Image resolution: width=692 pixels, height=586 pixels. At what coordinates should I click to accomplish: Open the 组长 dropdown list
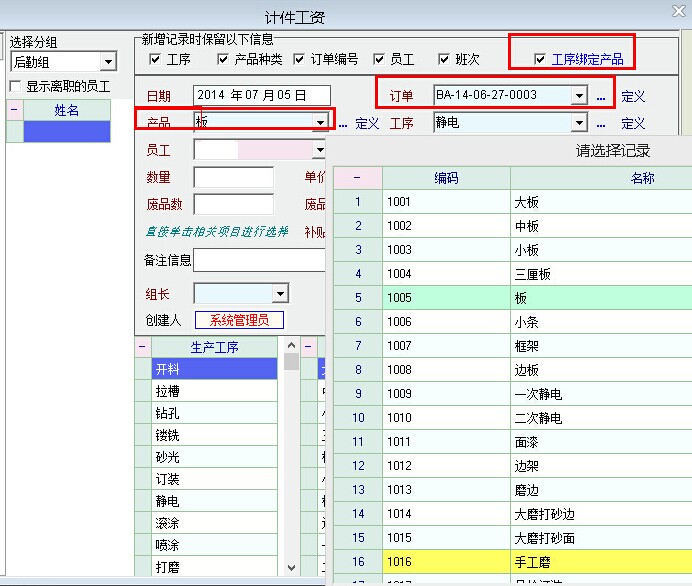(x=280, y=294)
